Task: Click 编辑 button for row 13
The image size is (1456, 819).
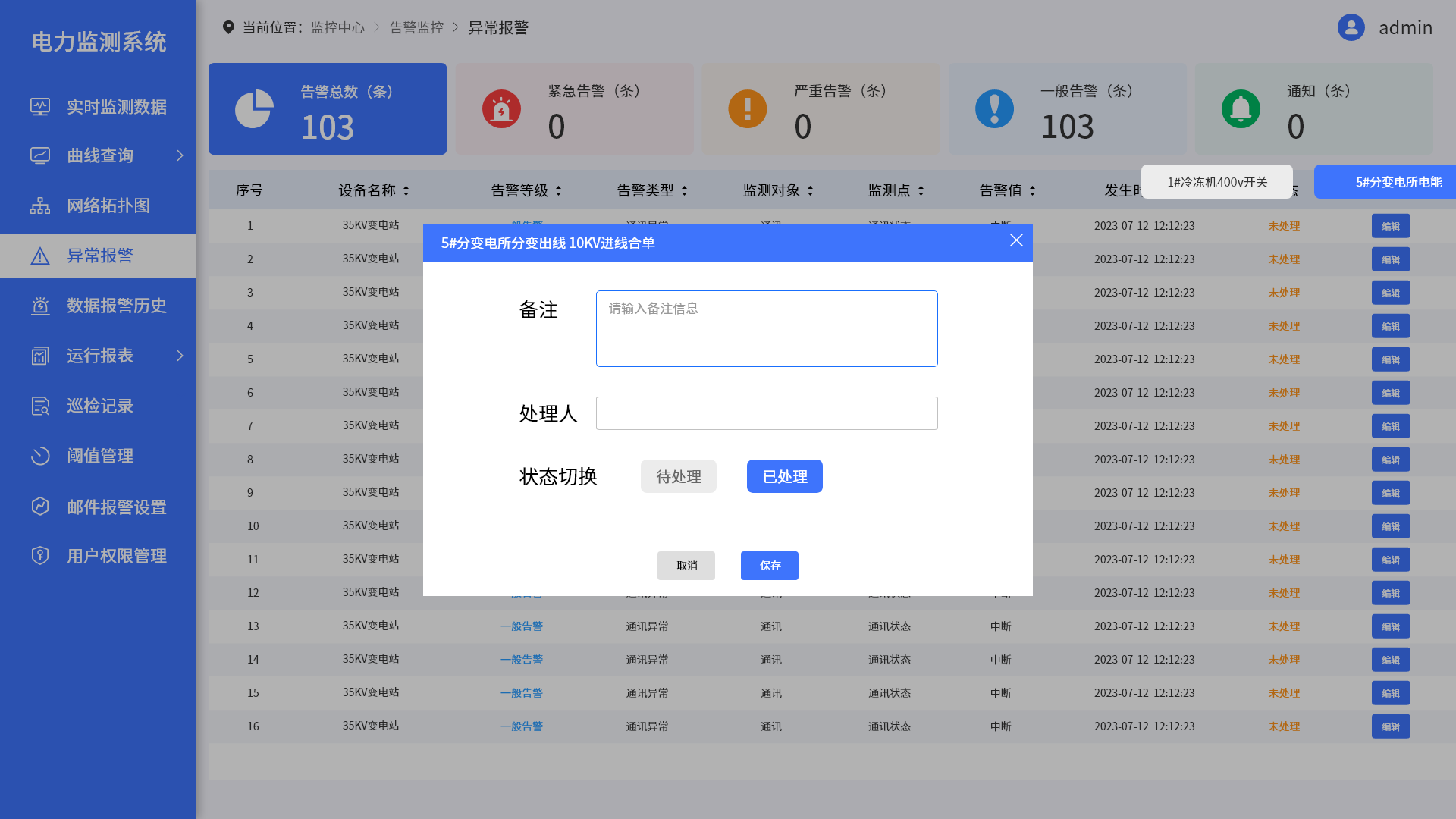Action: pos(1391,626)
